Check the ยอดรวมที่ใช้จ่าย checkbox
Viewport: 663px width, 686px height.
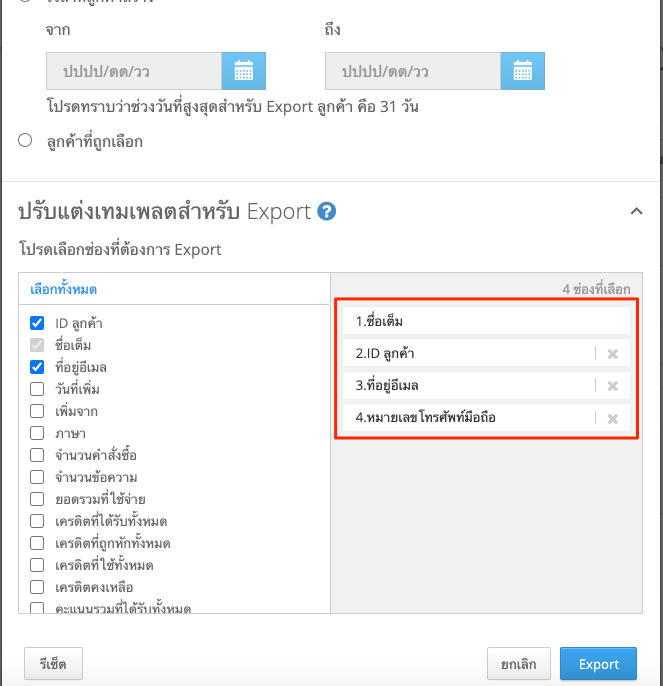pos(37,499)
